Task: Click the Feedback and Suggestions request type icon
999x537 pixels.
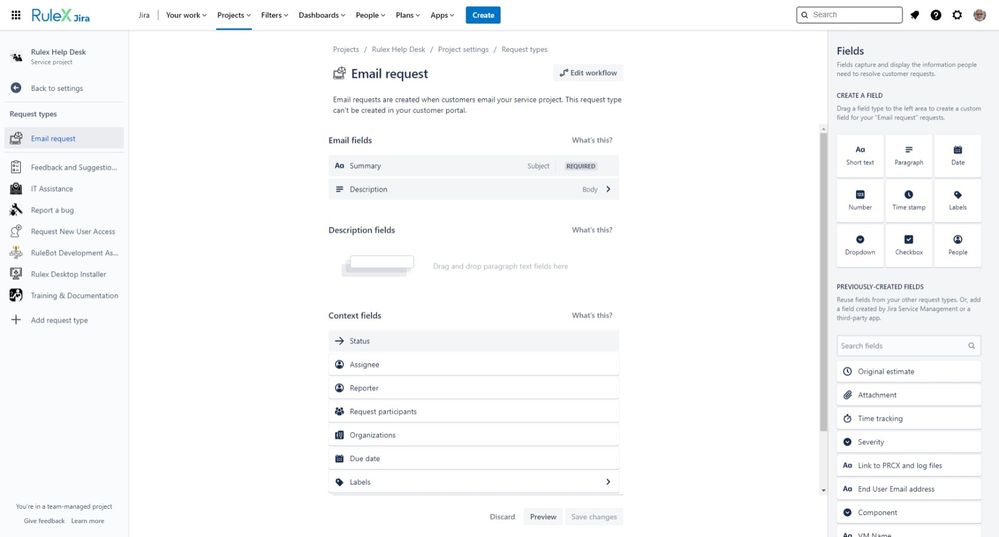Action: [x=16, y=167]
